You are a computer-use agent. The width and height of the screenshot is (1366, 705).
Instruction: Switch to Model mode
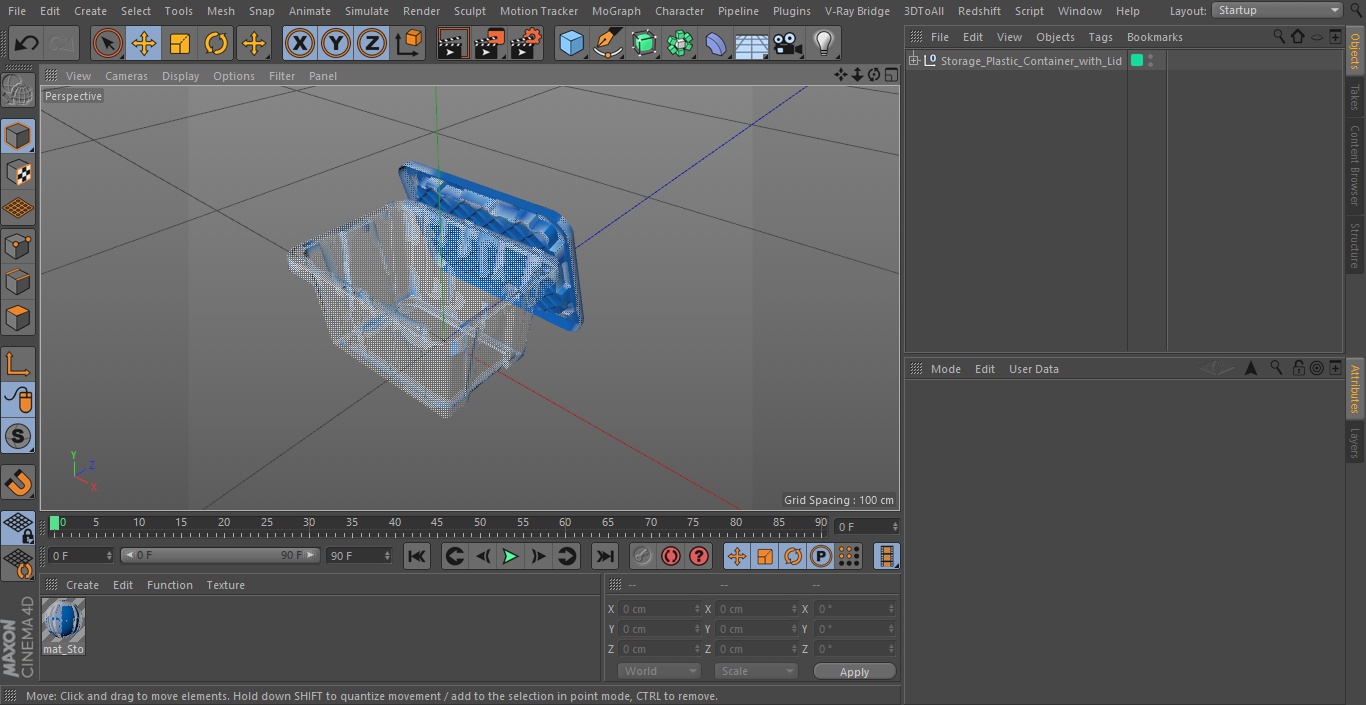point(18,136)
